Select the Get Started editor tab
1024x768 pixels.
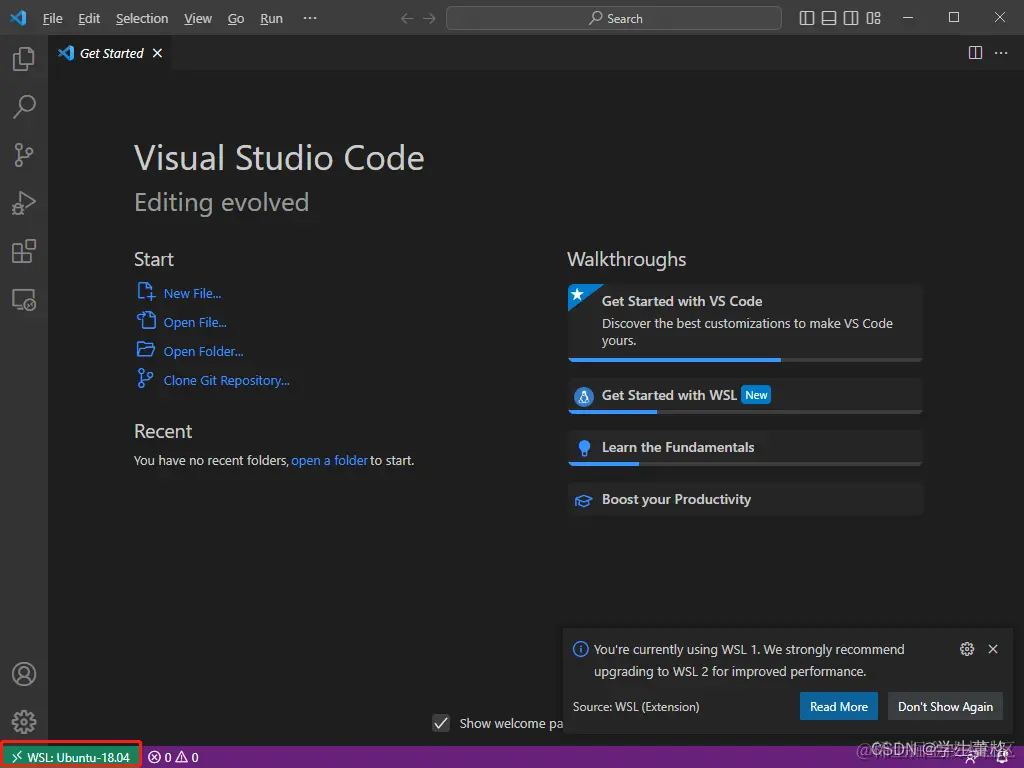click(x=111, y=53)
